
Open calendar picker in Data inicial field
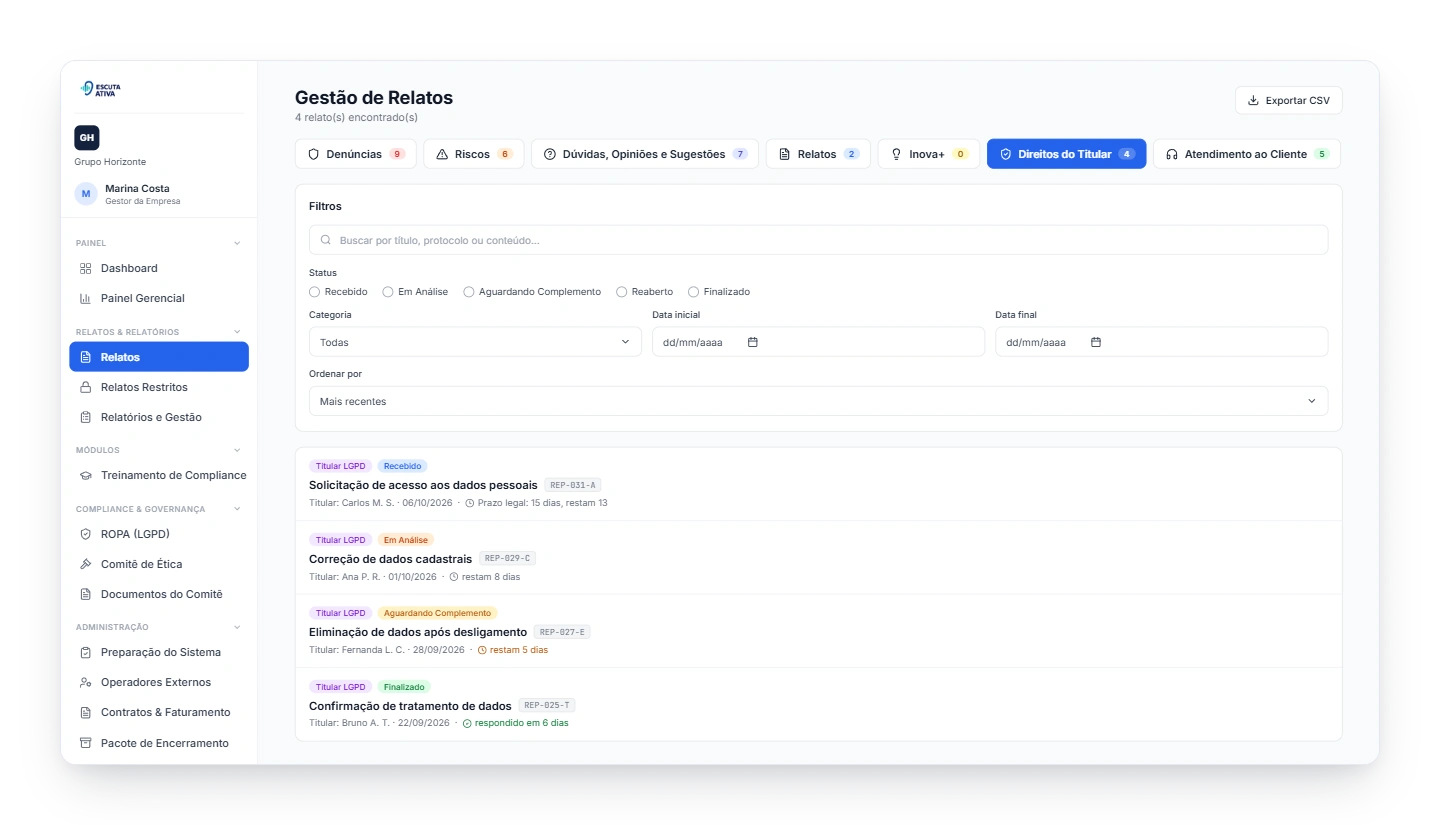pos(753,342)
